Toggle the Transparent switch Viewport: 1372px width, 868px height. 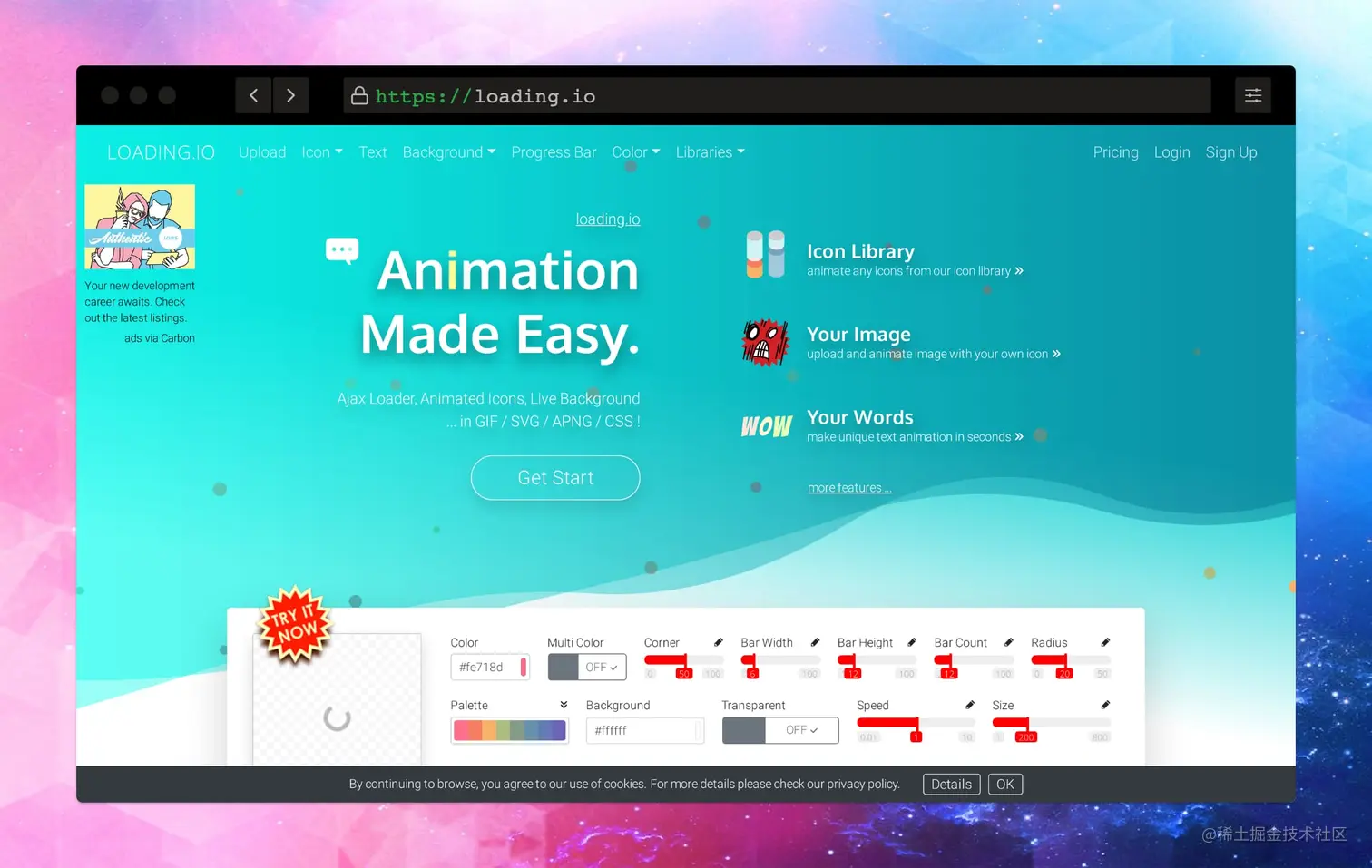pos(780,730)
